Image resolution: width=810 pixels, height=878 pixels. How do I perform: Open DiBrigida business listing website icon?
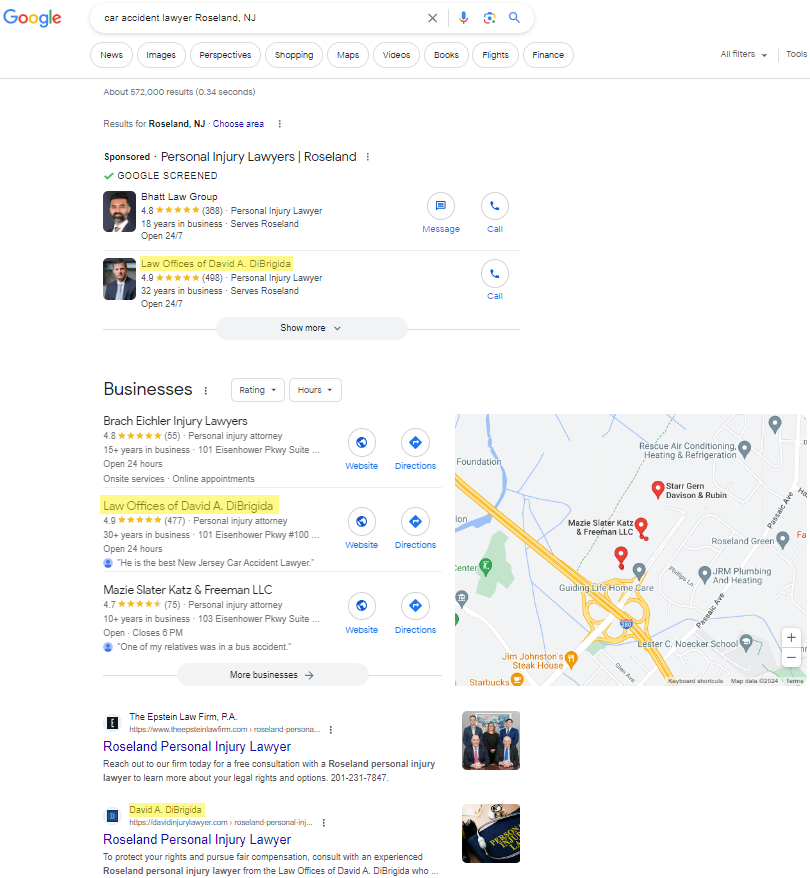pyautogui.click(x=362, y=521)
